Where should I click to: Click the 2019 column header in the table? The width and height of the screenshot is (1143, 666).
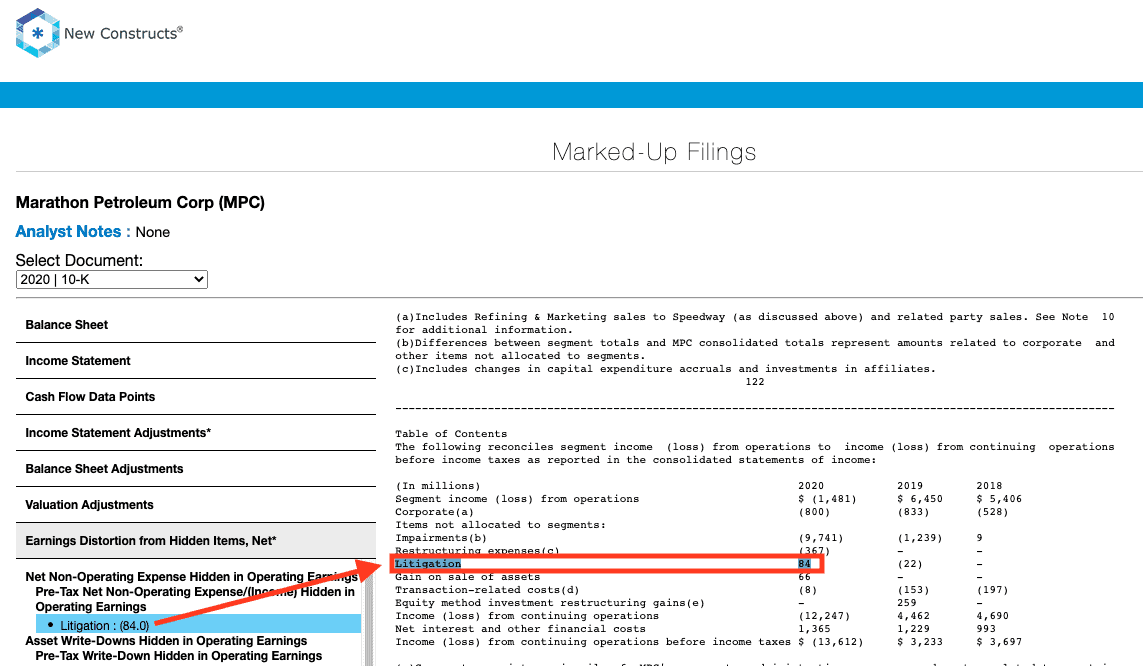pos(910,486)
